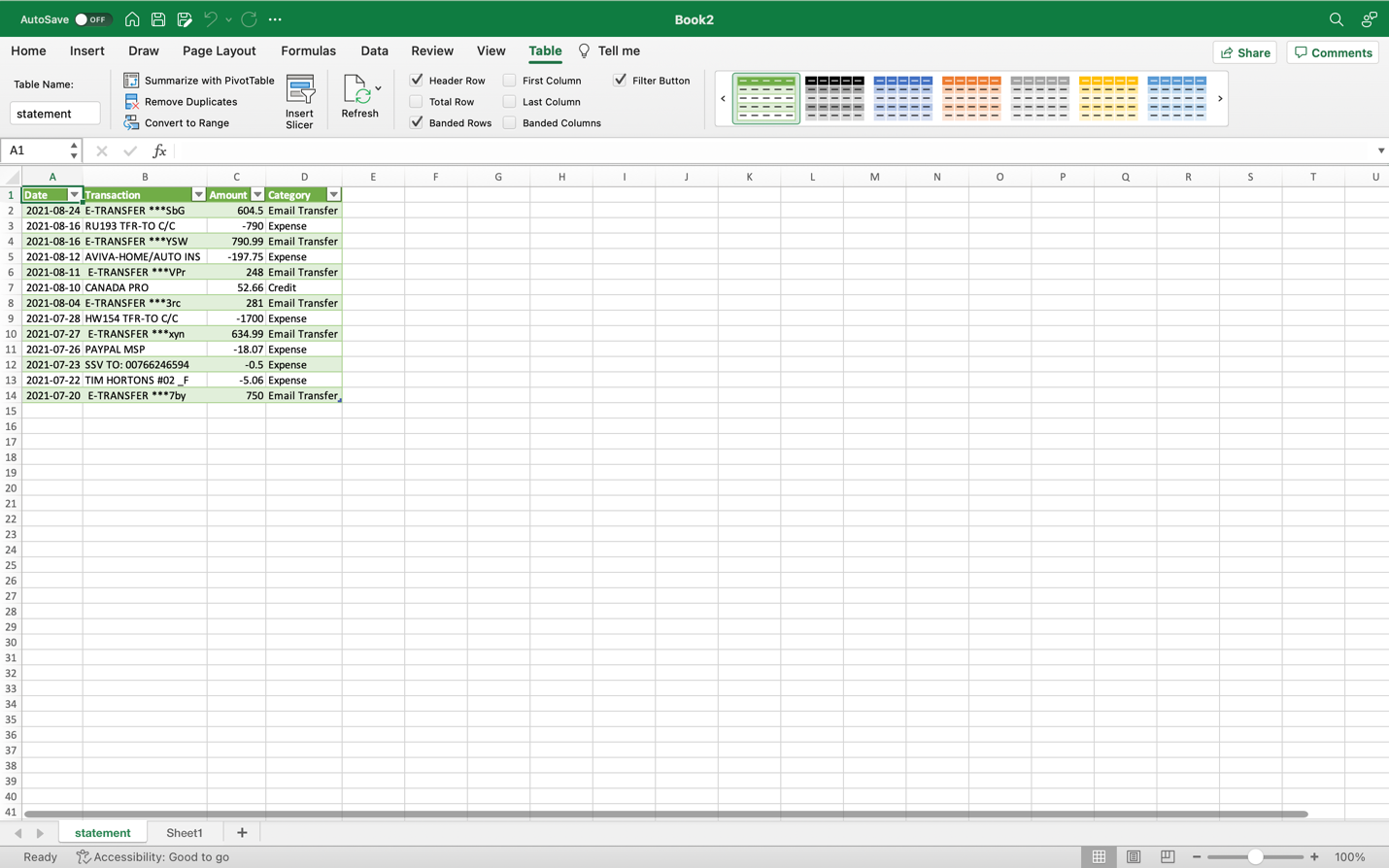Open the View ribbon tab
The height and width of the screenshot is (868, 1389).
pyautogui.click(x=491, y=51)
